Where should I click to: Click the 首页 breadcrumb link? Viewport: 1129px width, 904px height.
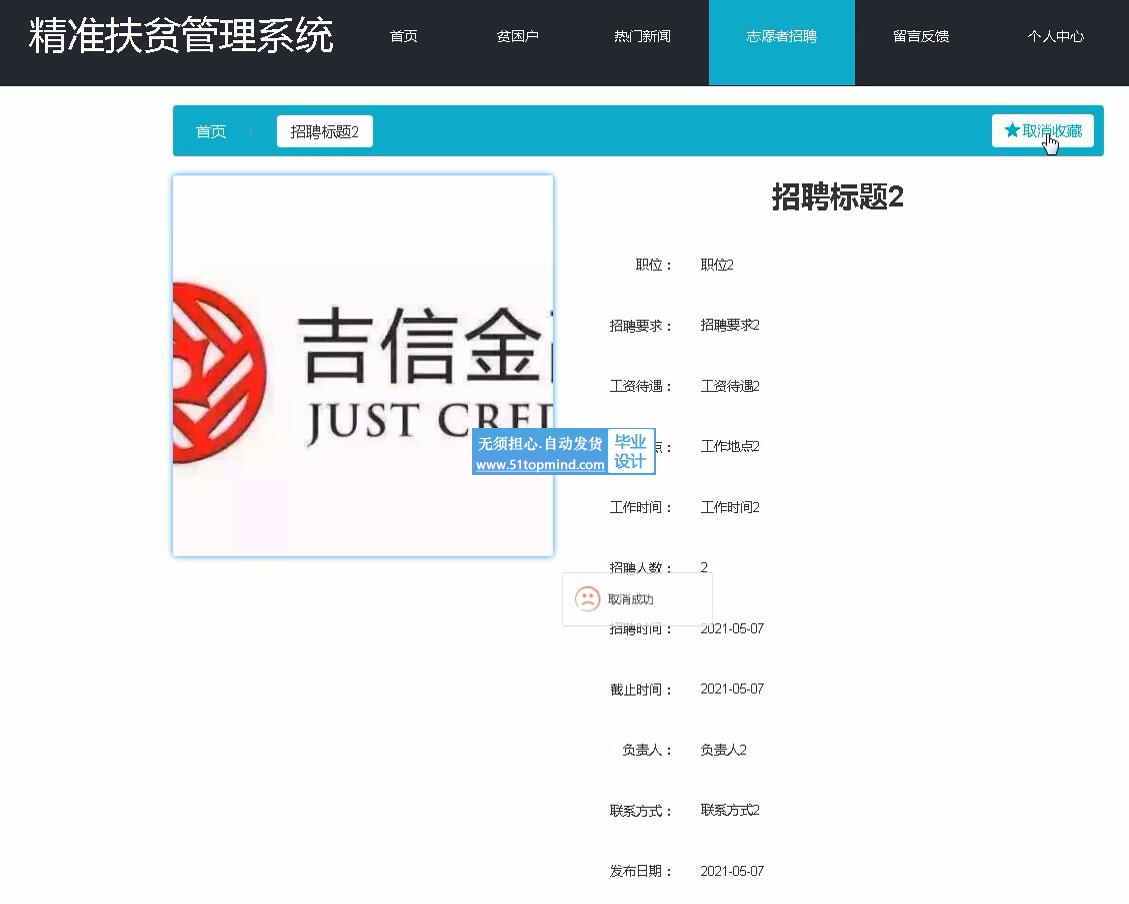click(211, 132)
